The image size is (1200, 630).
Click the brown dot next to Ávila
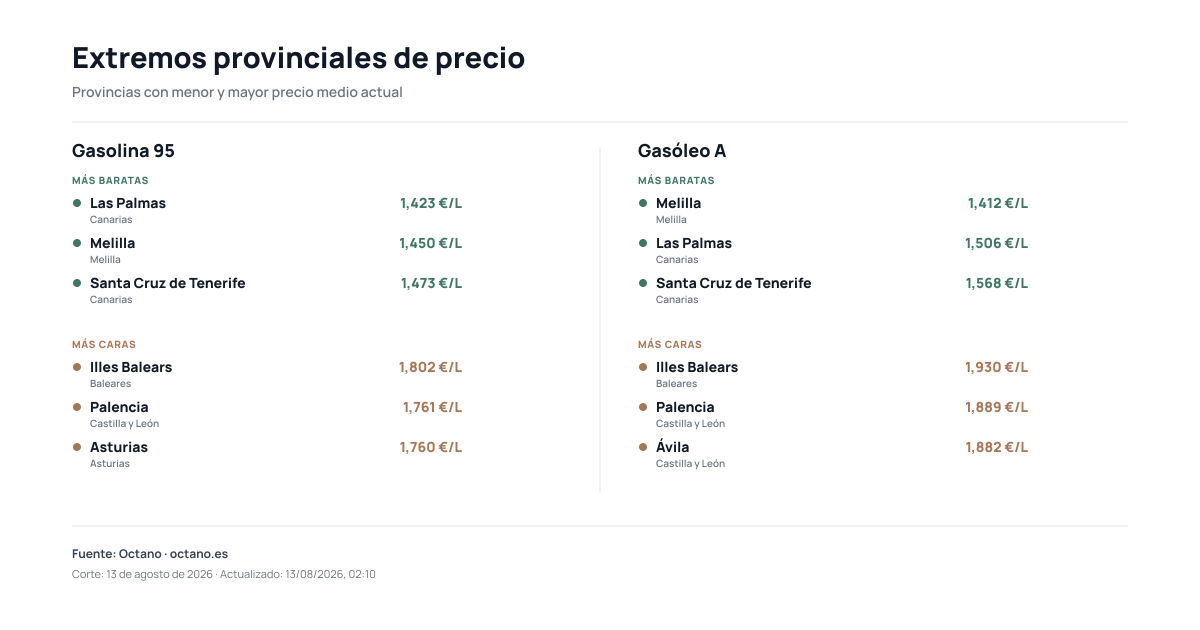click(x=643, y=447)
